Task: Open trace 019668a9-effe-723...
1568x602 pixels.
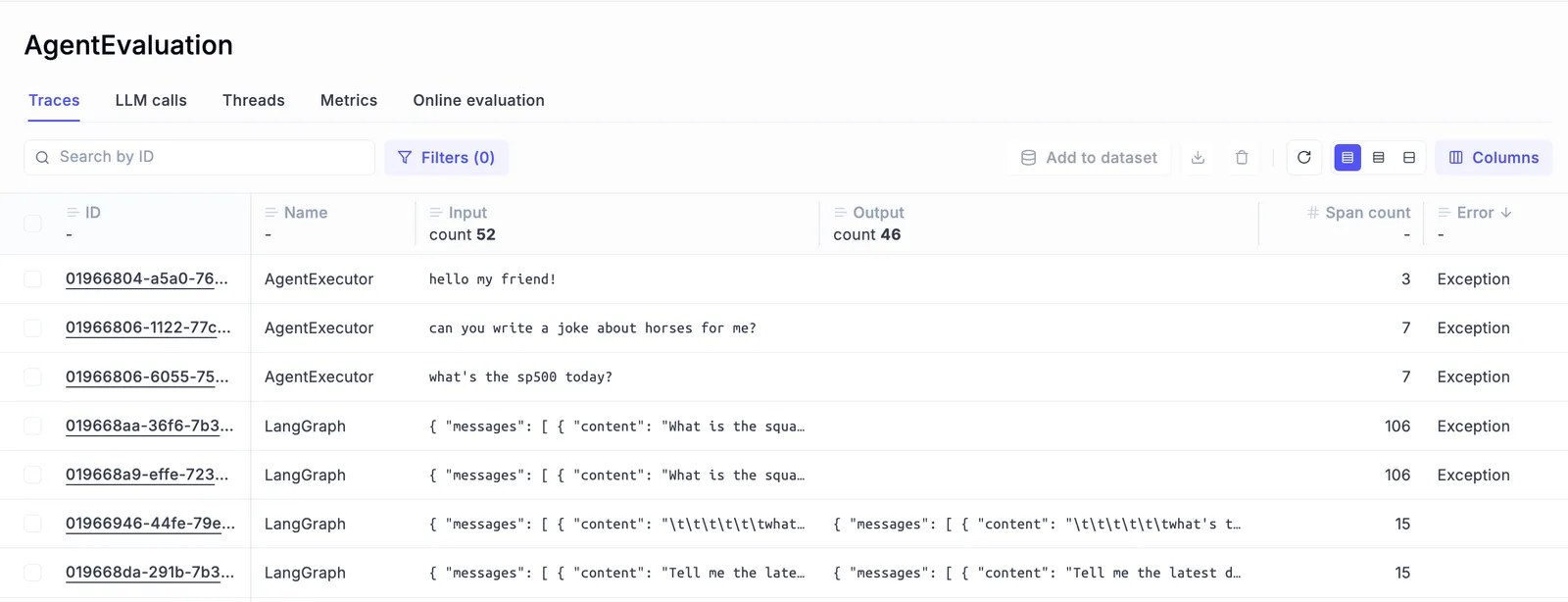Action: [x=147, y=476]
